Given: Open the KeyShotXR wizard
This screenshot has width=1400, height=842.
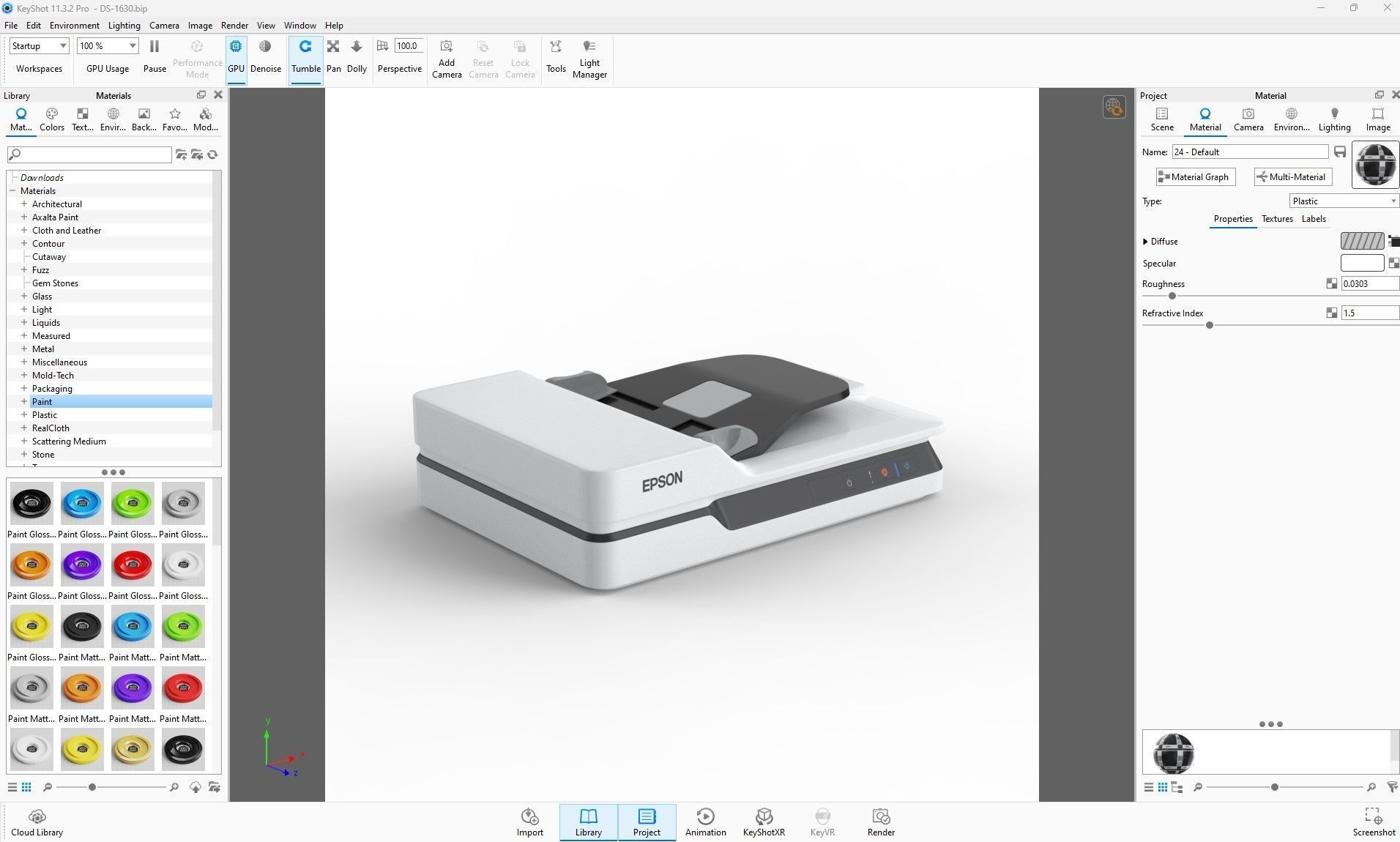Looking at the screenshot, I should (x=764, y=822).
